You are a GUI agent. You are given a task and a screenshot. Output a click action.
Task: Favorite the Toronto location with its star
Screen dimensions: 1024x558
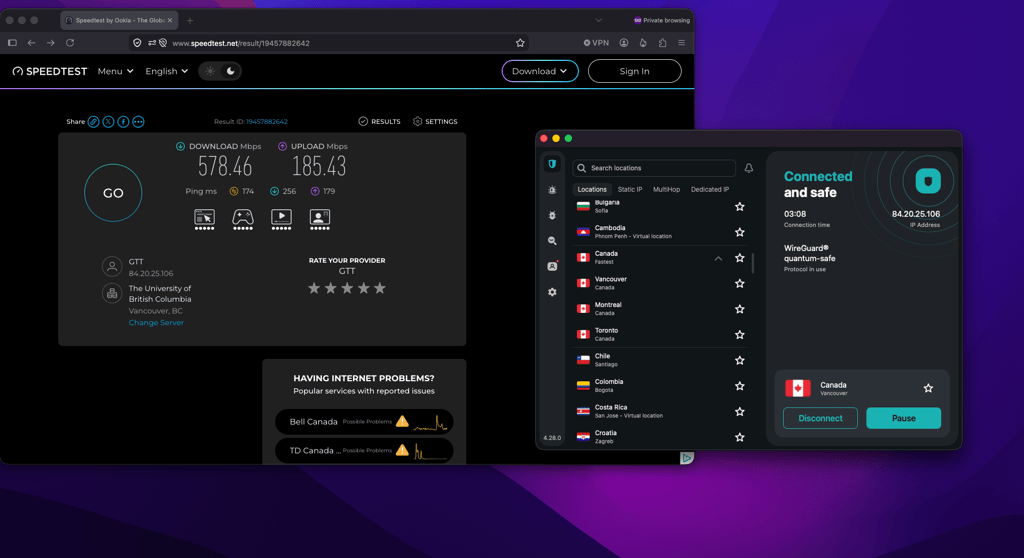[739, 335]
